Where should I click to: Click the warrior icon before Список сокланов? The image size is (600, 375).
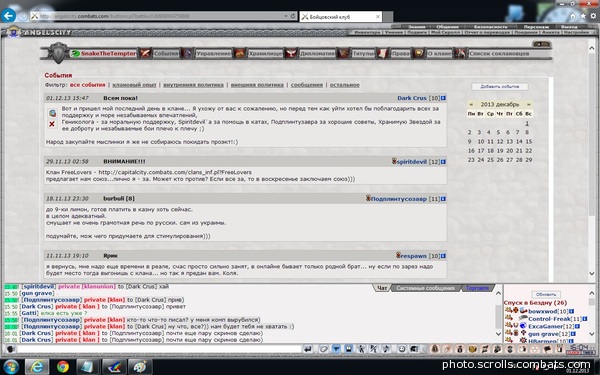click(461, 54)
